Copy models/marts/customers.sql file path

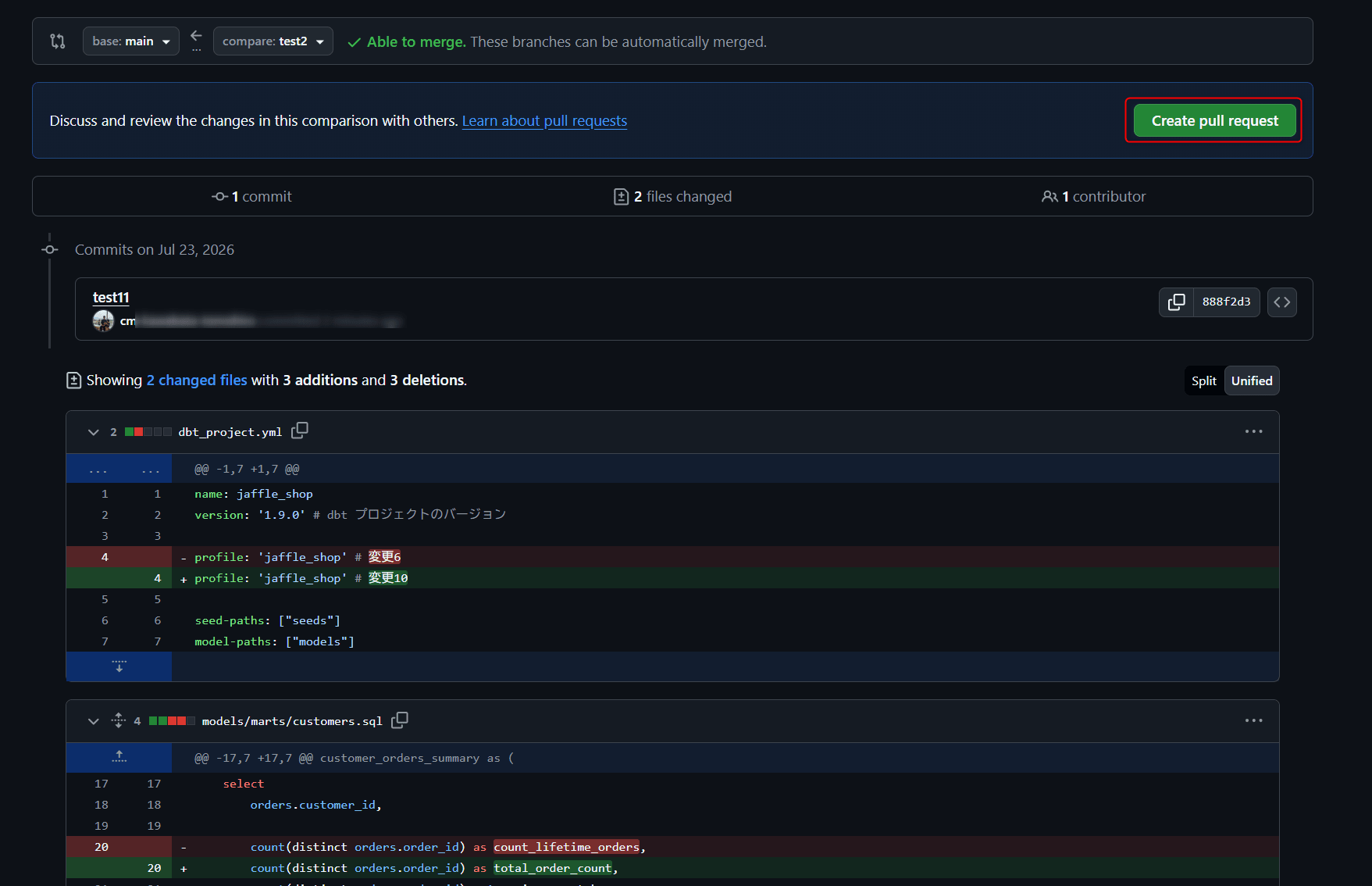[x=400, y=720]
